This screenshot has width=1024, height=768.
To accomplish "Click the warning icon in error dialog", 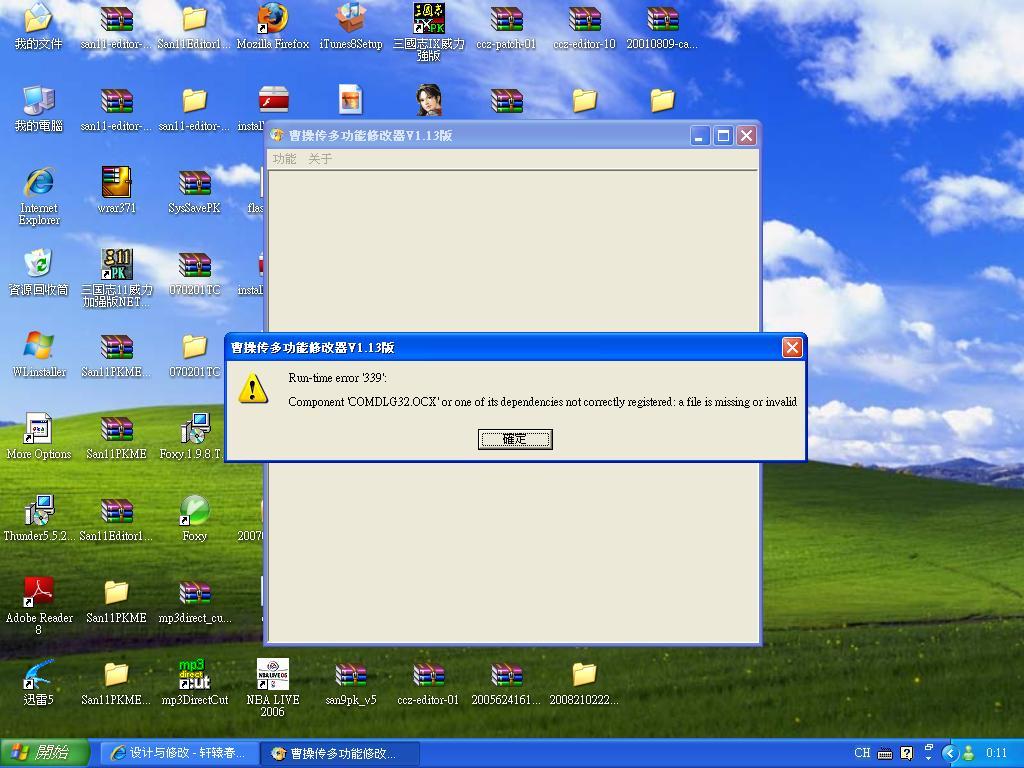I will click(x=253, y=389).
